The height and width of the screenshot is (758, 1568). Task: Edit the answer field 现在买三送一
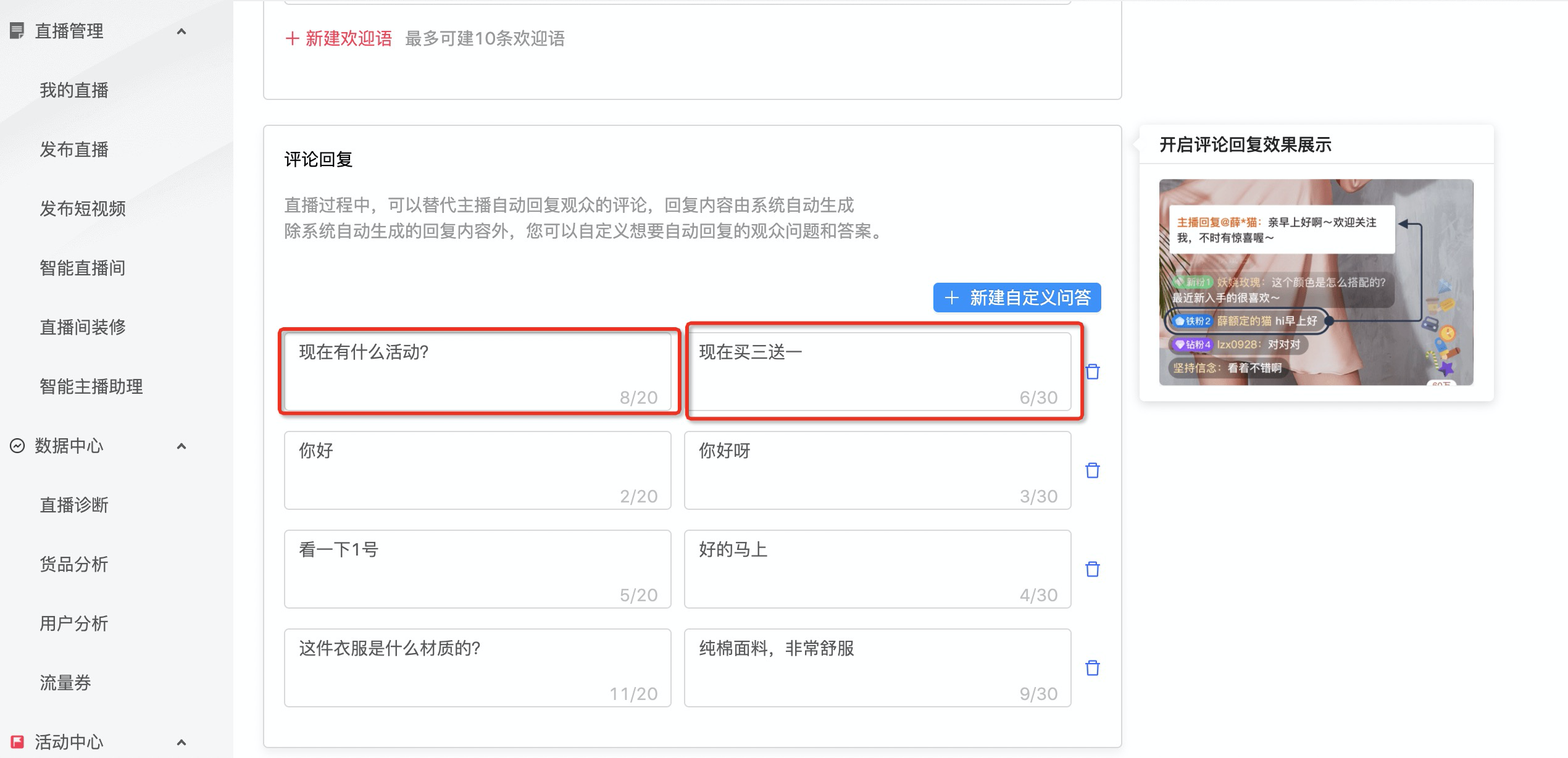[877, 372]
